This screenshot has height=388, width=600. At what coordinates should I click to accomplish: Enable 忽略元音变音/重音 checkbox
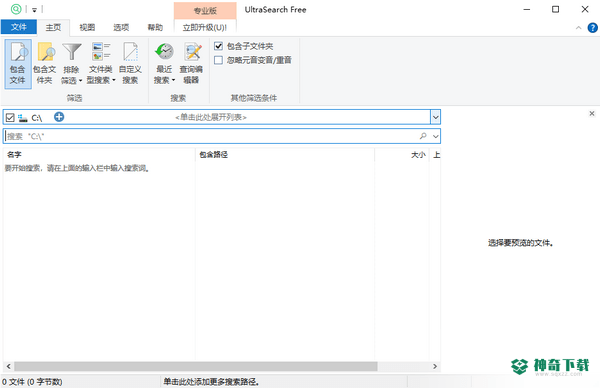[x=218, y=60]
